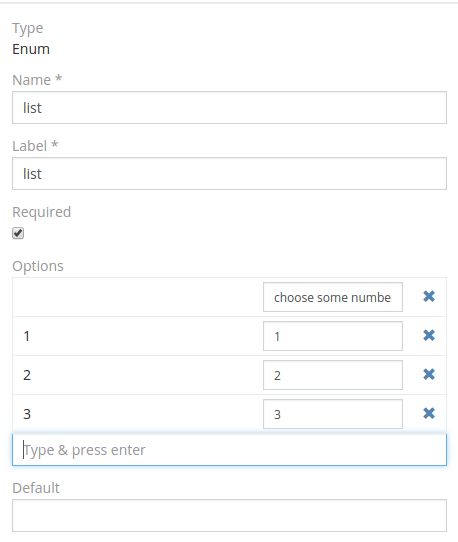This screenshot has width=458, height=542.
Task: Edit the 'choose some numbe' label field
Action: tap(333, 297)
